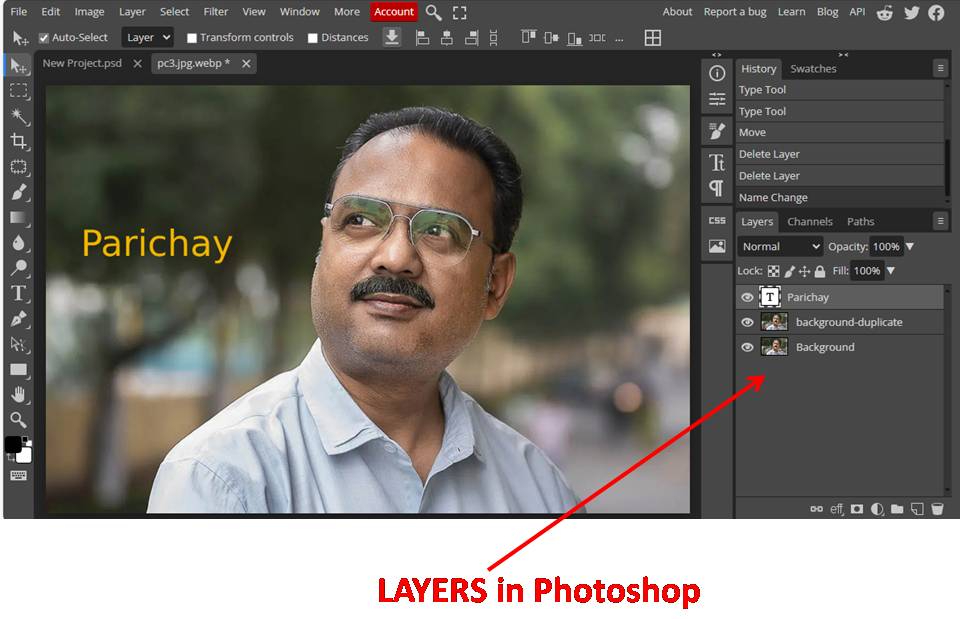Image resolution: width=960 pixels, height=619 pixels.
Task: Select the Rectangle shape tool
Action: pyautogui.click(x=19, y=370)
